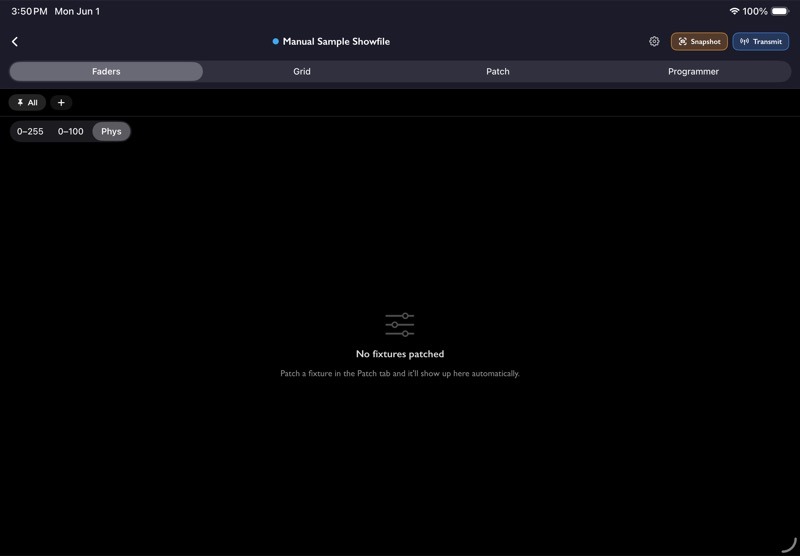
Task: Open the Programmer tab
Action: coord(693,71)
